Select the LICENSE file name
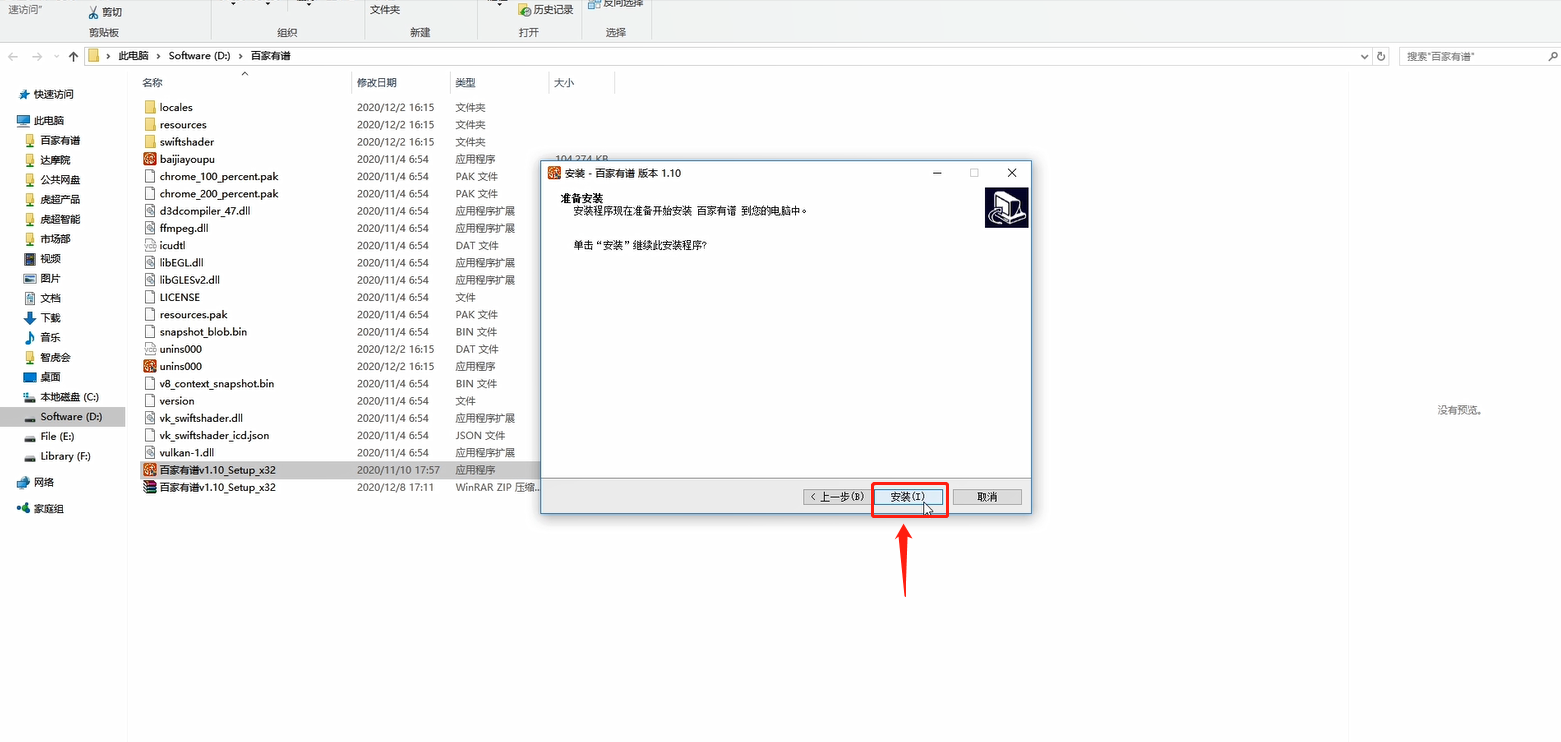 (x=179, y=297)
